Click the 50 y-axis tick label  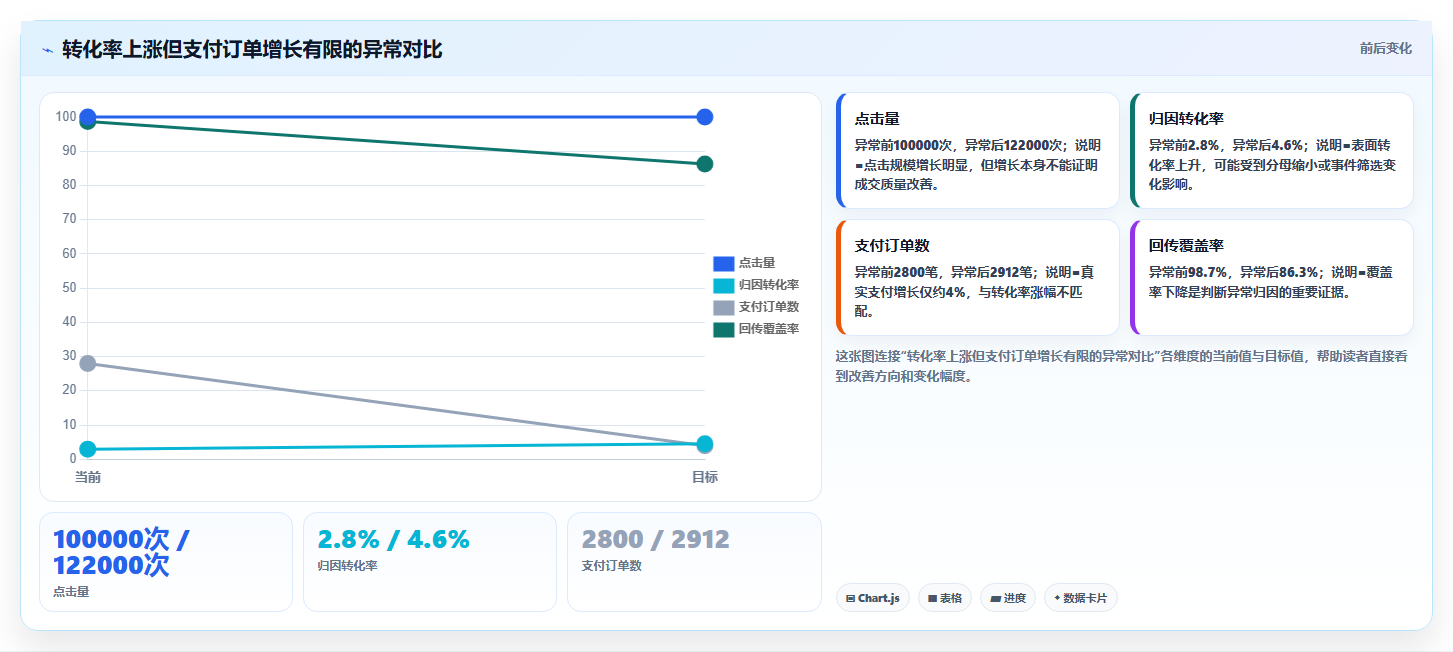click(69, 288)
